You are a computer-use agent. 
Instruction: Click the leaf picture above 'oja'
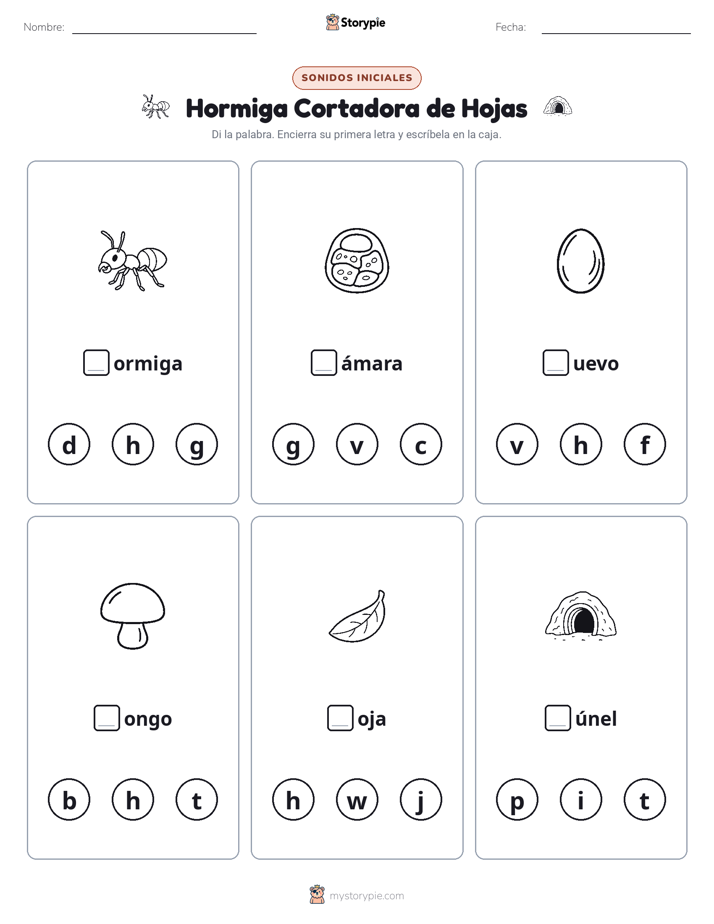[358, 616]
